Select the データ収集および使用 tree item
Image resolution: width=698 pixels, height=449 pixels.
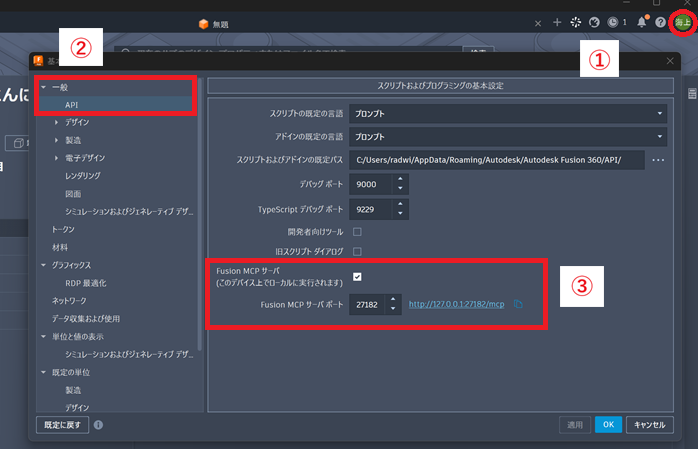(x=86, y=319)
